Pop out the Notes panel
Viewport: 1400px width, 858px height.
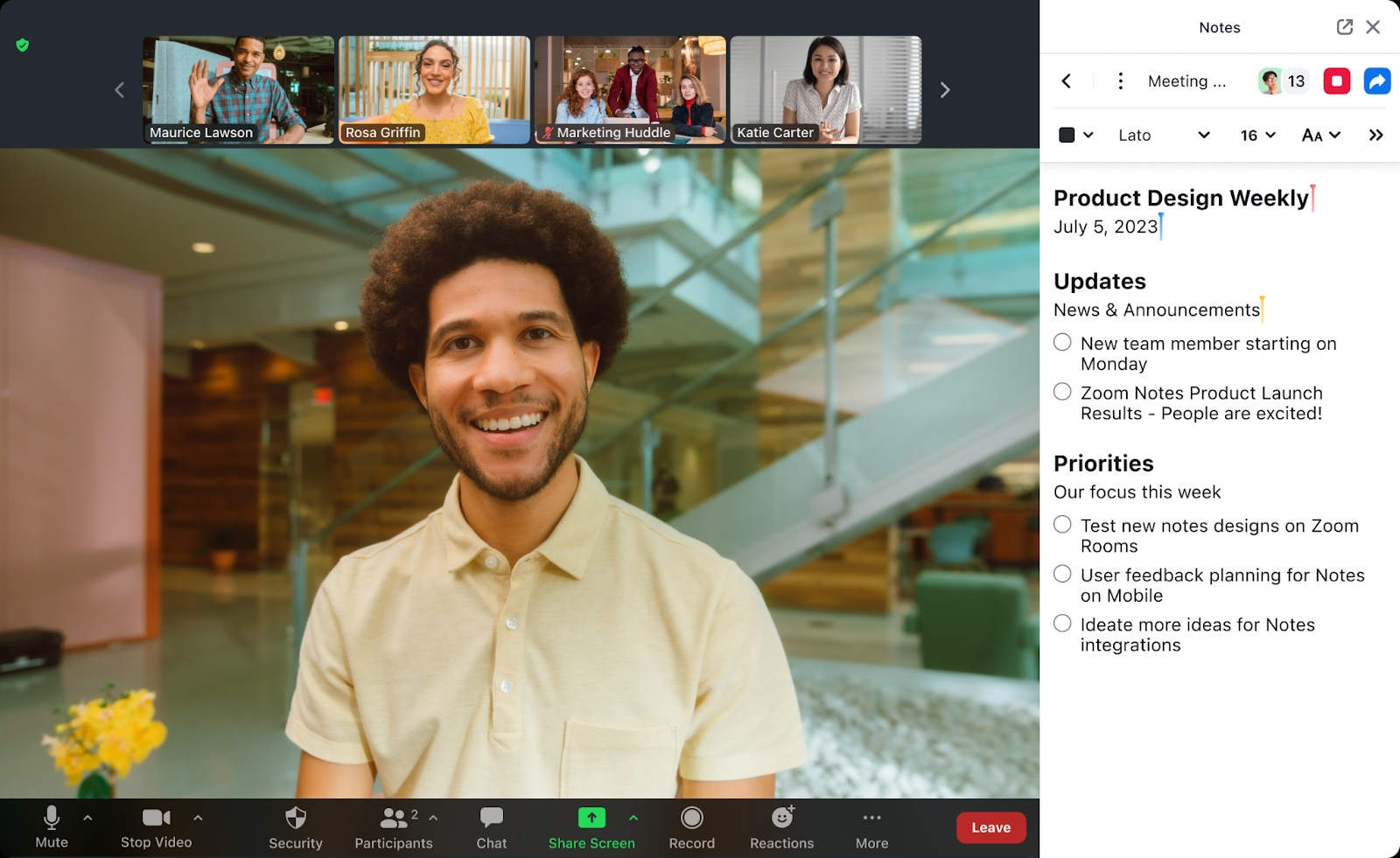[1345, 27]
